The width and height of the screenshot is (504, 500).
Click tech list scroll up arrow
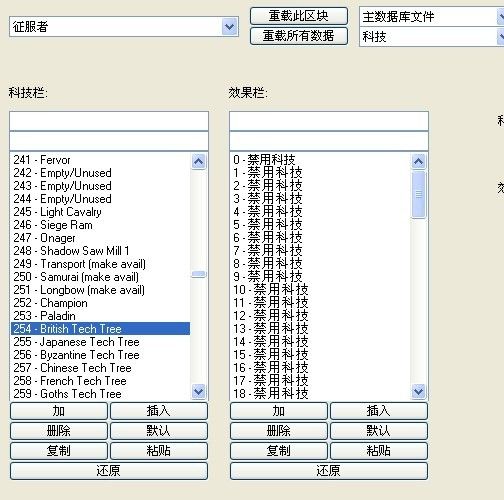point(199,162)
